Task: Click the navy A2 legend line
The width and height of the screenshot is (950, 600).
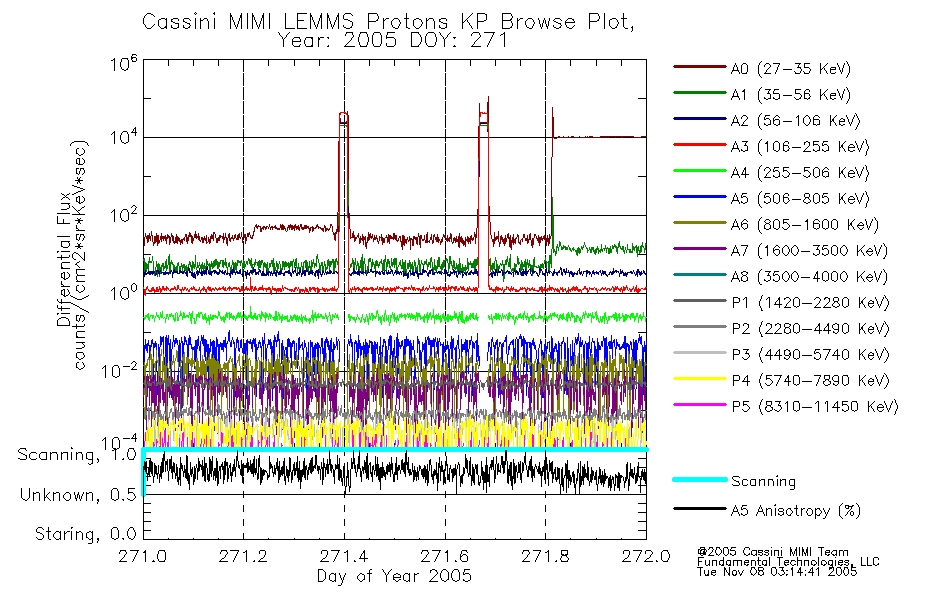Action: tap(699, 119)
